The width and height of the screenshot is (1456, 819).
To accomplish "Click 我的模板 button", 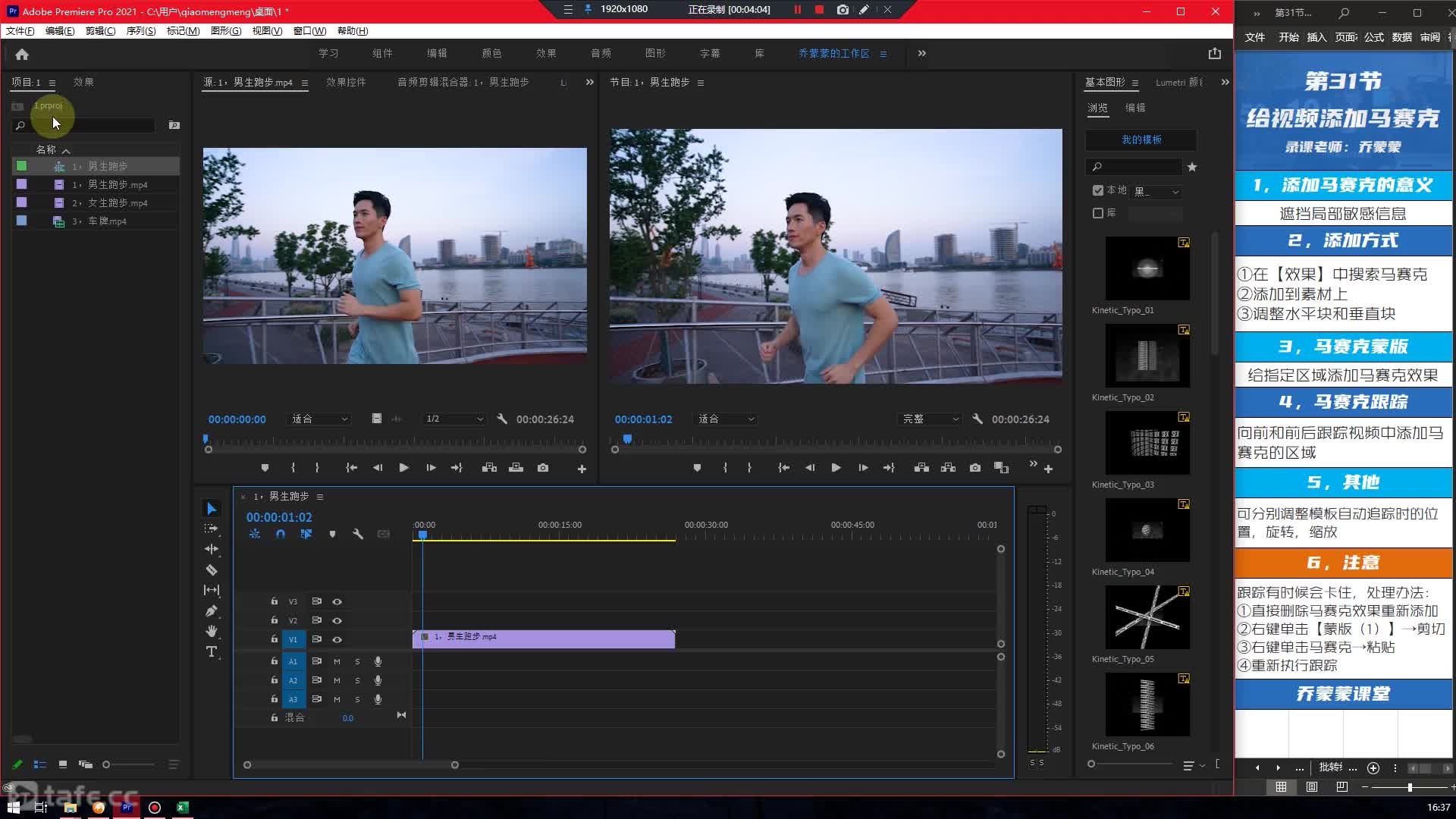I will [1141, 140].
